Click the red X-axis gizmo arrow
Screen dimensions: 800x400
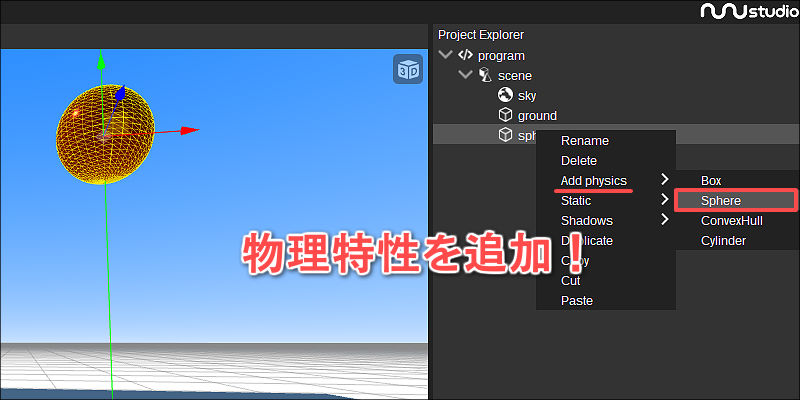189,130
